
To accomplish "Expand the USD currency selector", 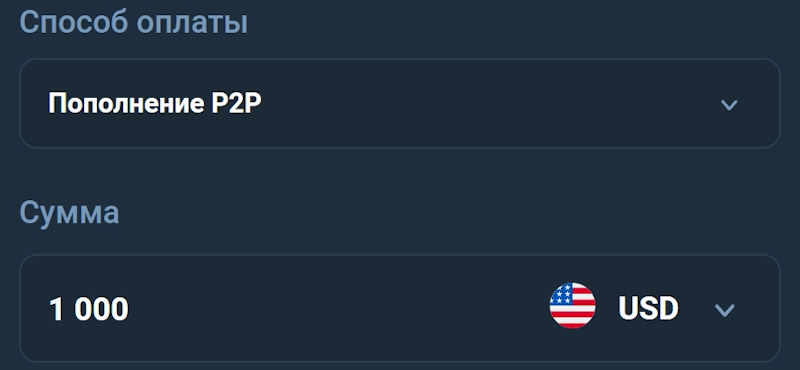I will pyautogui.click(x=642, y=308).
